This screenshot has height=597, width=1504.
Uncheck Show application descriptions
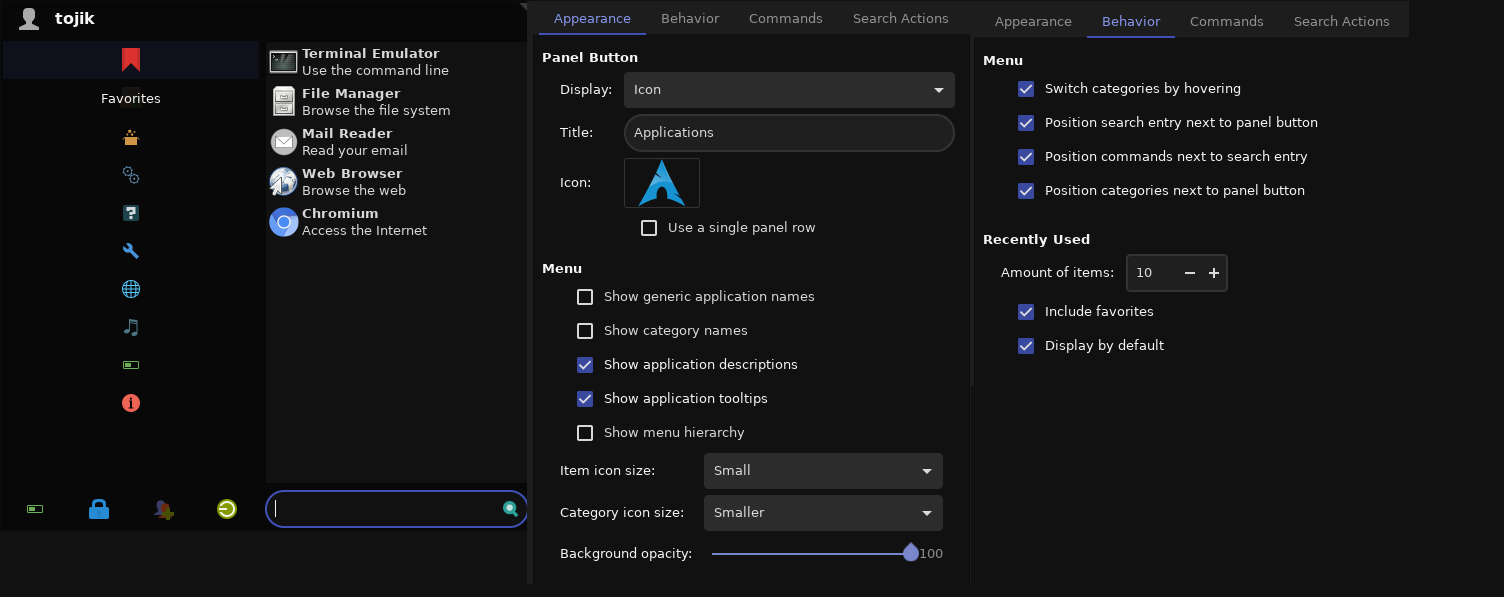(585, 365)
